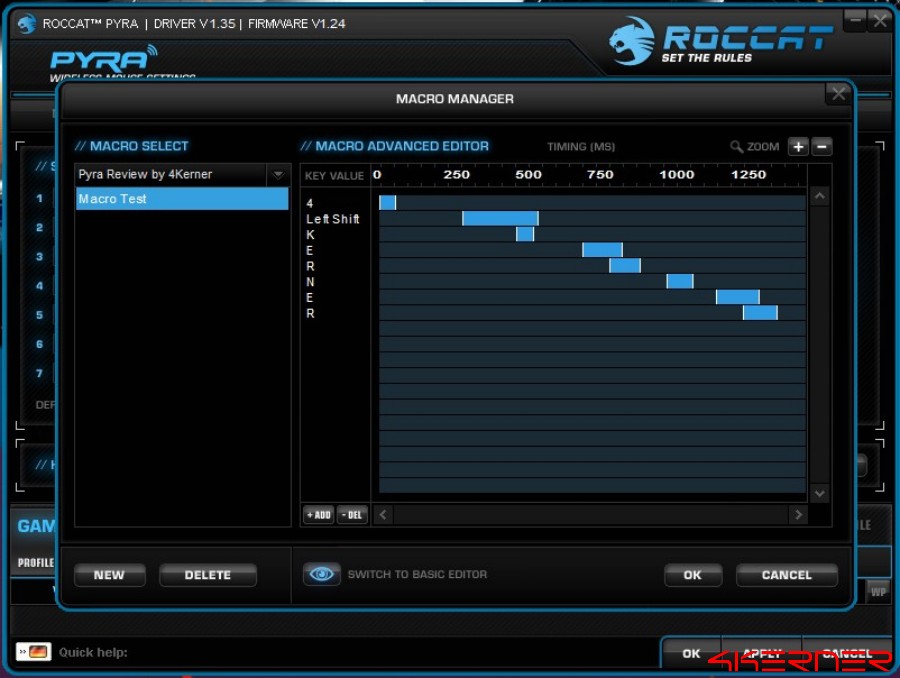This screenshot has width=900, height=678.
Task: Click the ROCCAT logo in title bar
Action: (x=26, y=24)
